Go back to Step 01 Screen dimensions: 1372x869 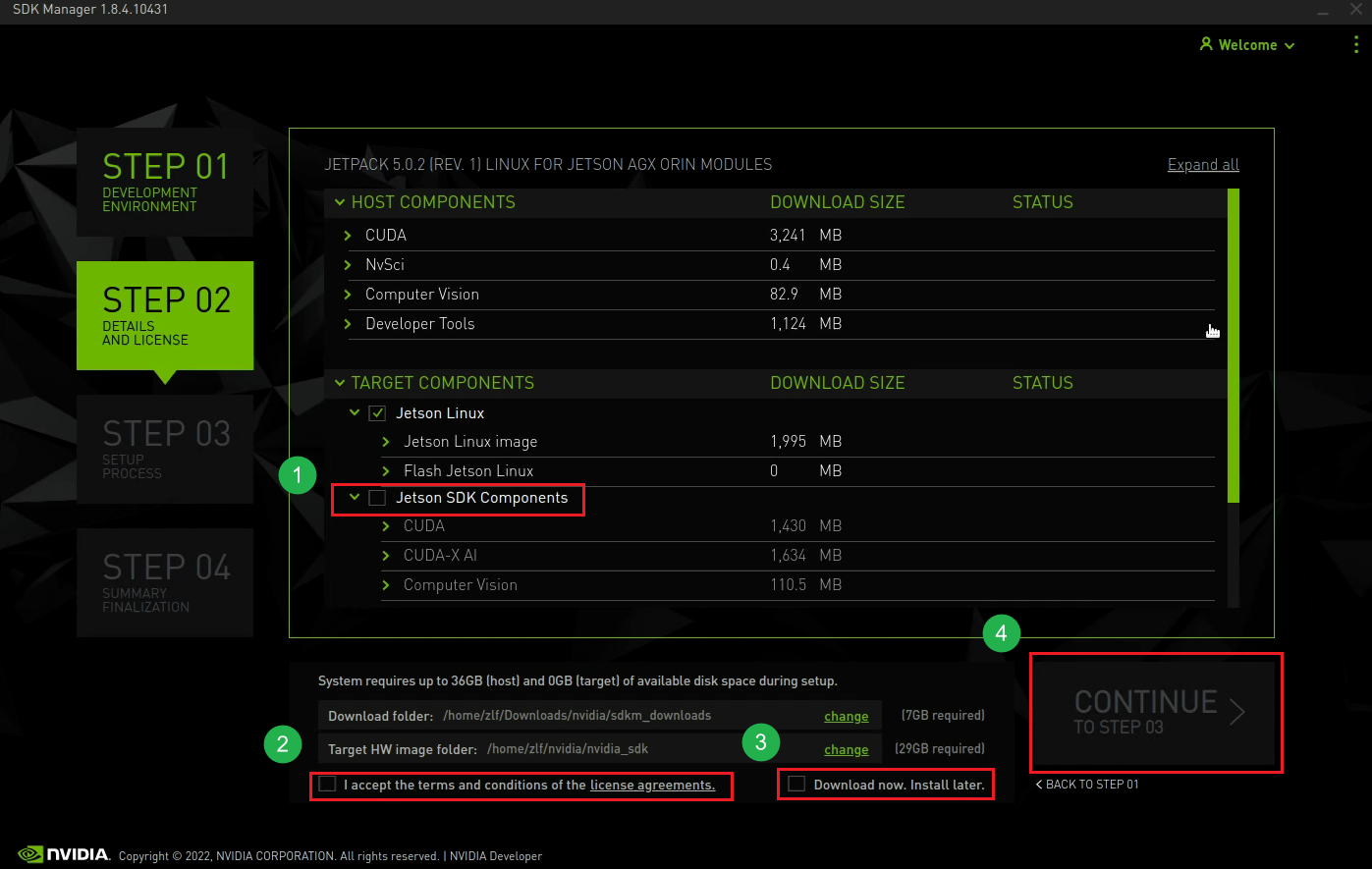pyautogui.click(x=1087, y=784)
